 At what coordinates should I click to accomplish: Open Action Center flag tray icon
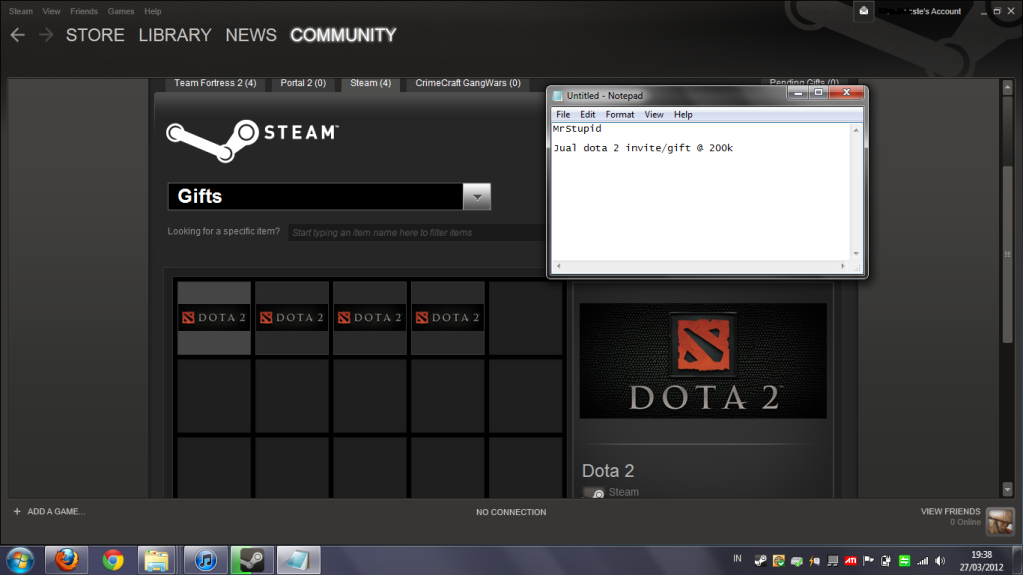[868, 561]
